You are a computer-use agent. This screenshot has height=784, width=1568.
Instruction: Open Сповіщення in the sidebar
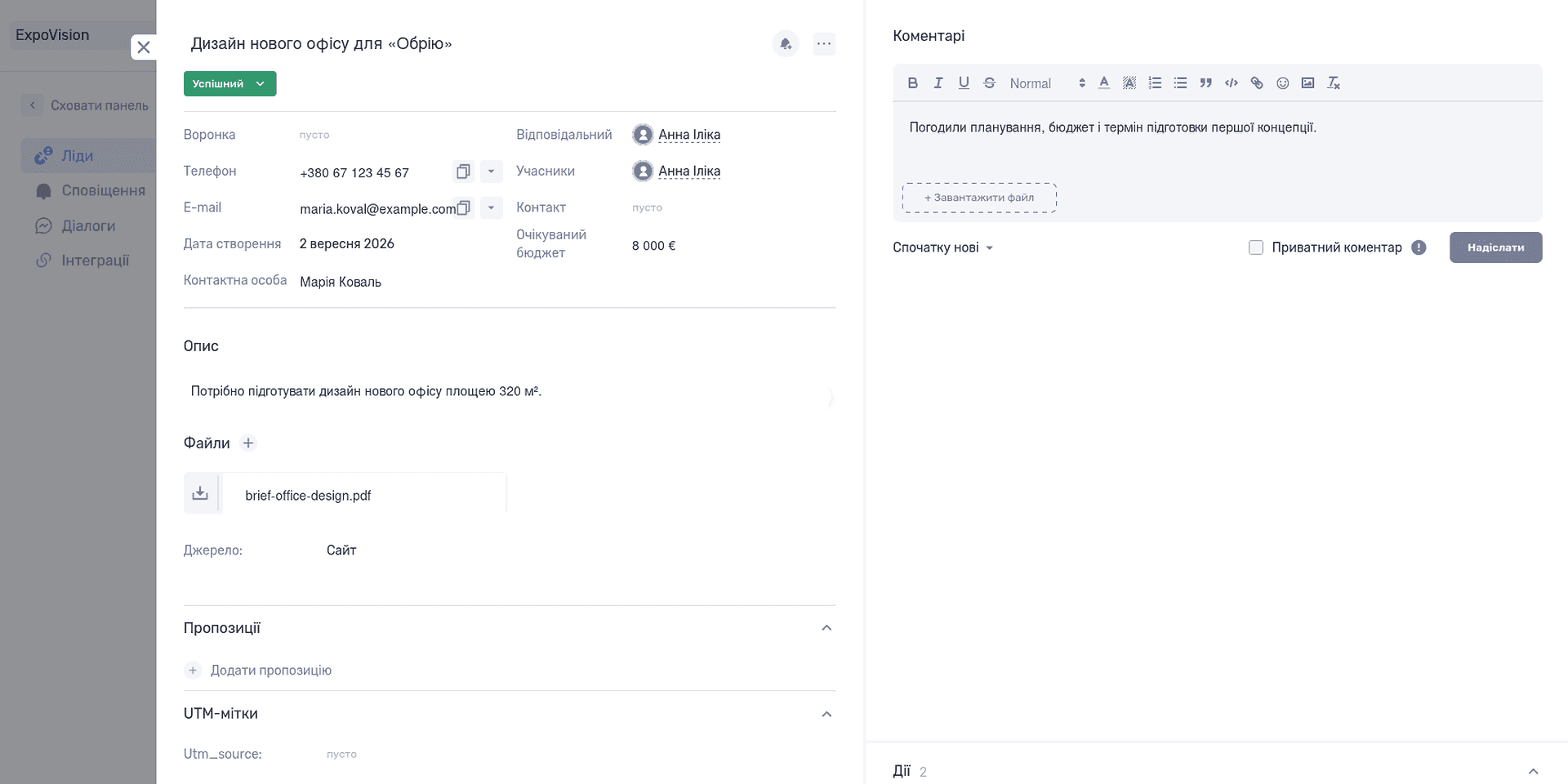coord(90,190)
